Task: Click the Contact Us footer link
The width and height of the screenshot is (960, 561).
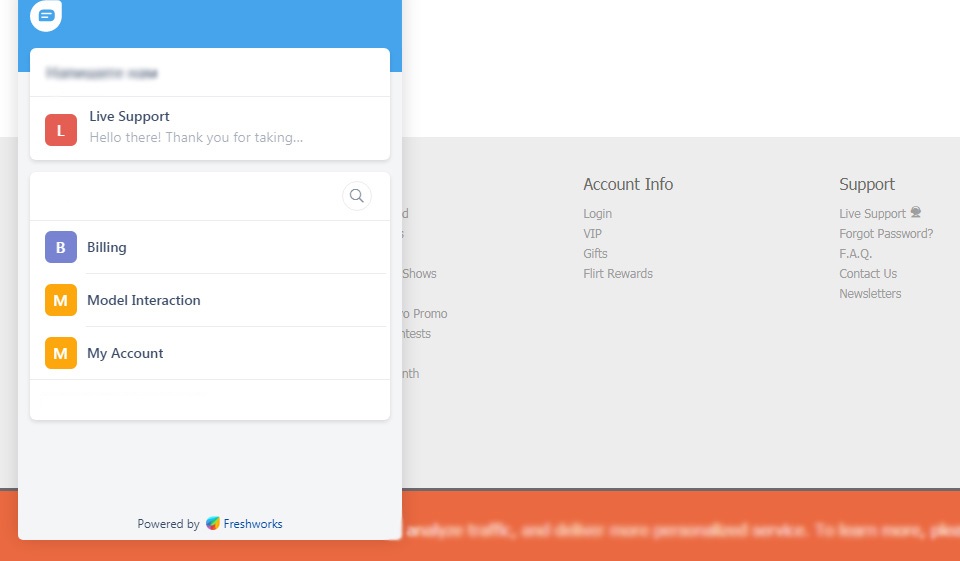Action: [868, 274]
